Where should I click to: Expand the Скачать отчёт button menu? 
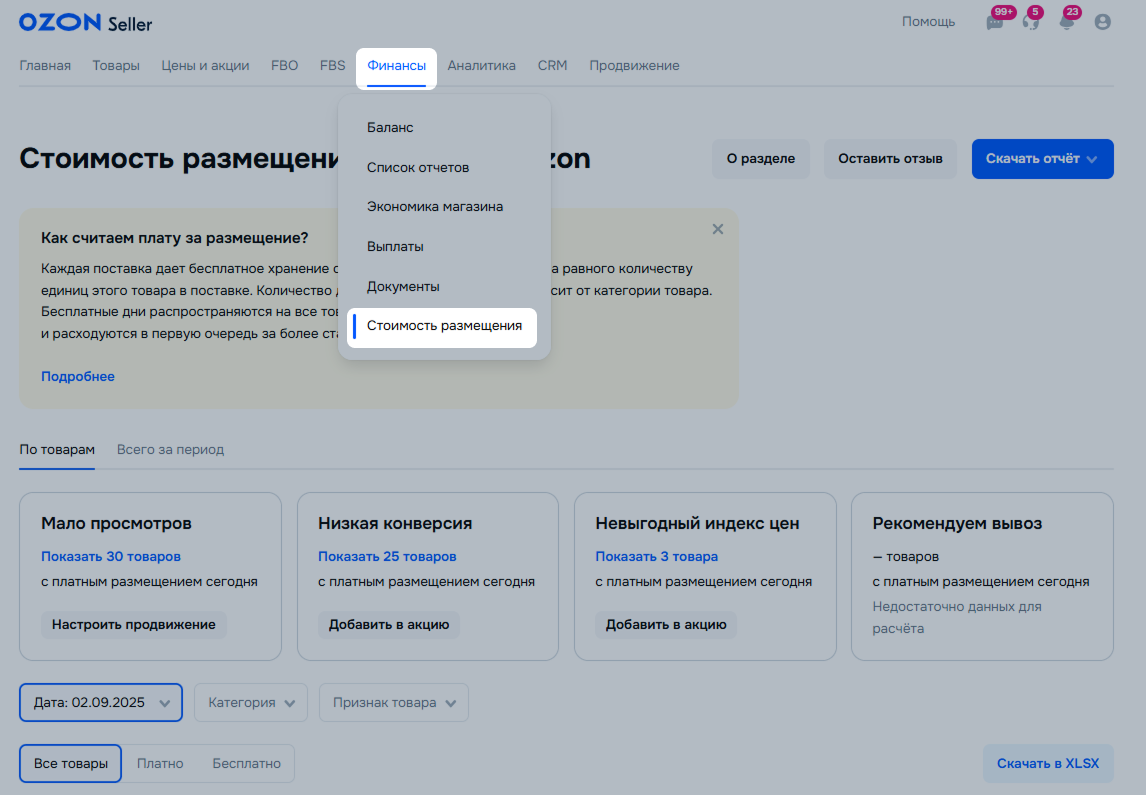coord(1042,159)
